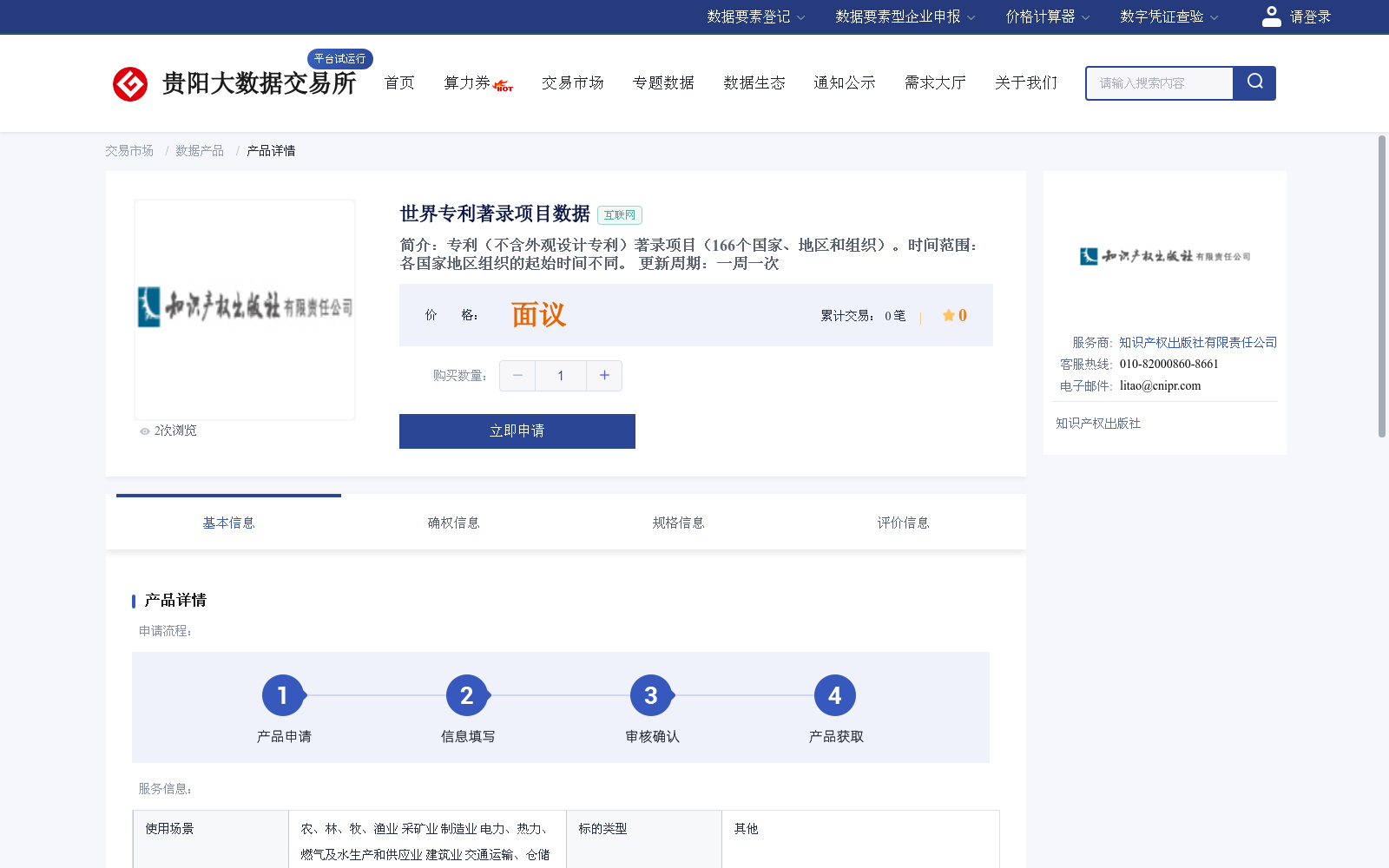This screenshot has width=1389, height=868.
Task: Click the Guiyang exchange red logo
Action: click(x=130, y=84)
